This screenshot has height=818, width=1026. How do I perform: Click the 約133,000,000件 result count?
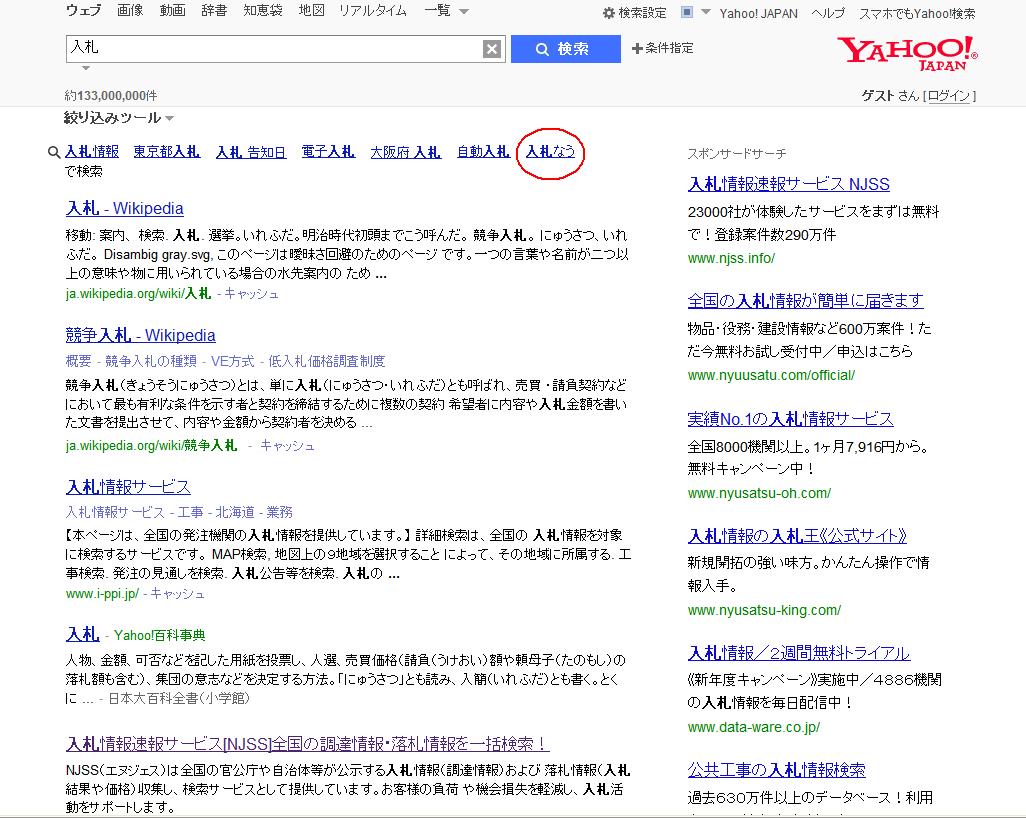click(x=111, y=96)
